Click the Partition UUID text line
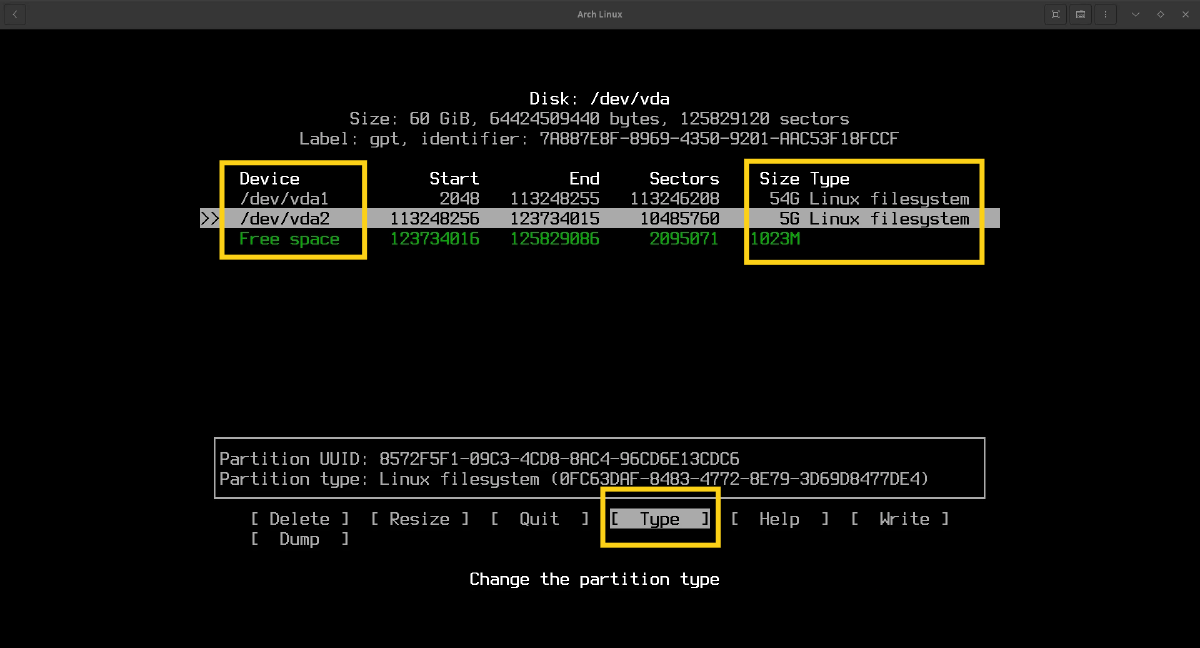 479,459
